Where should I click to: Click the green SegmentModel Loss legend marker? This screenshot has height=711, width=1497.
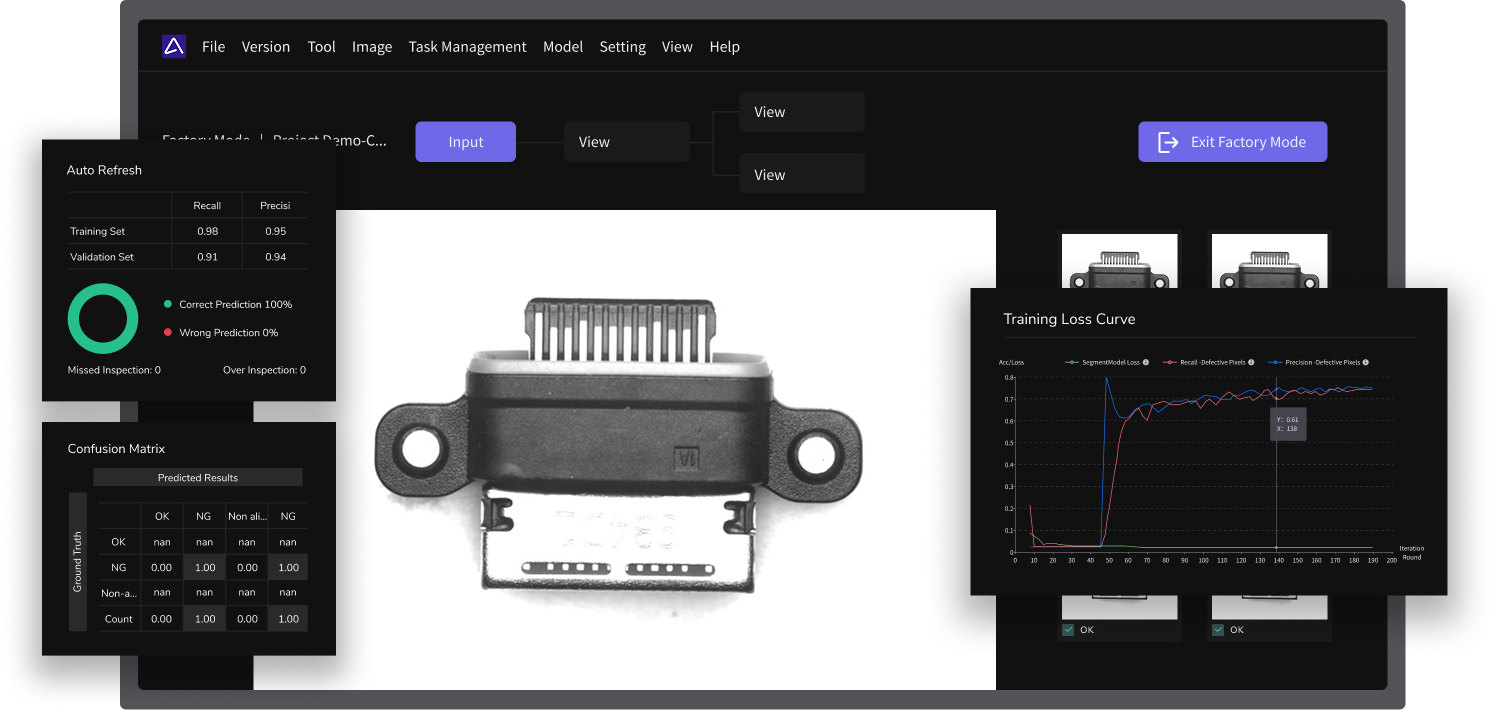(x=1072, y=362)
